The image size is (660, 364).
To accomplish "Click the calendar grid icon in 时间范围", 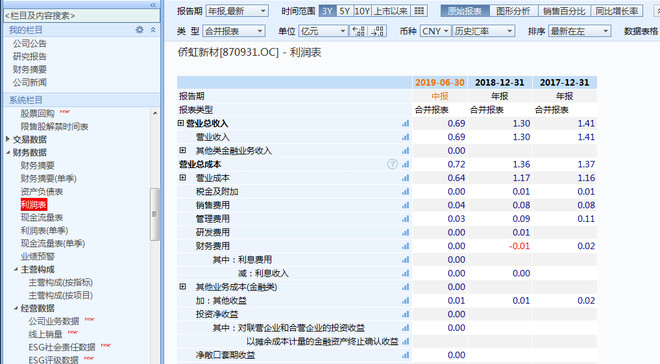I will [x=419, y=11].
